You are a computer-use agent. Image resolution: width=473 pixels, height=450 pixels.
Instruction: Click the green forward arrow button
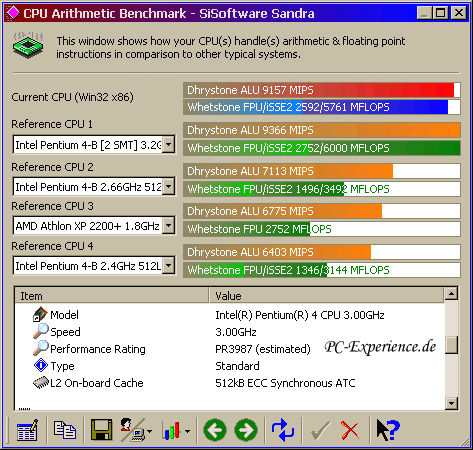(246, 430)
